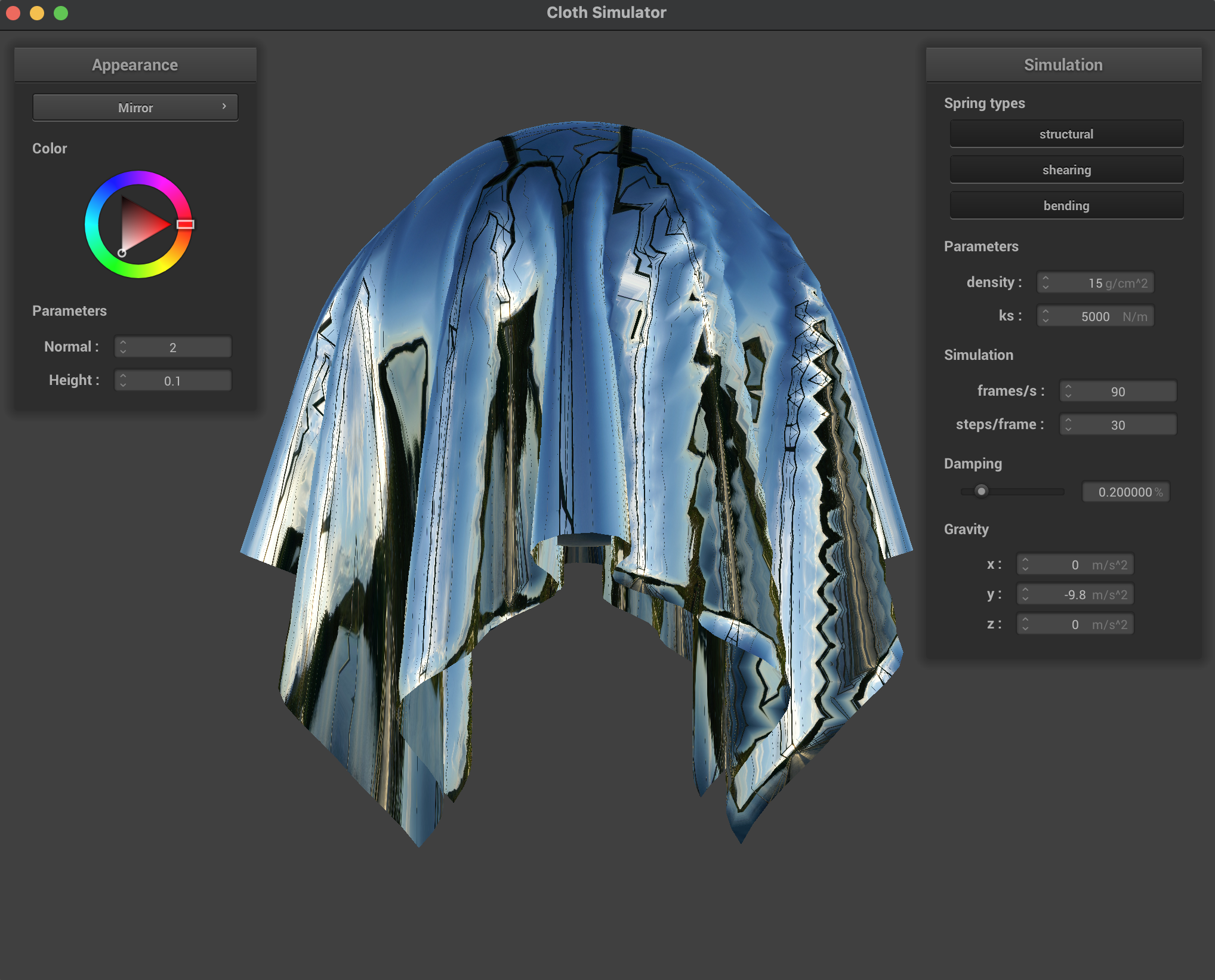Click the damping percentage value box
This screenshot has height=980, width=1215.
tap(1126, 492)
